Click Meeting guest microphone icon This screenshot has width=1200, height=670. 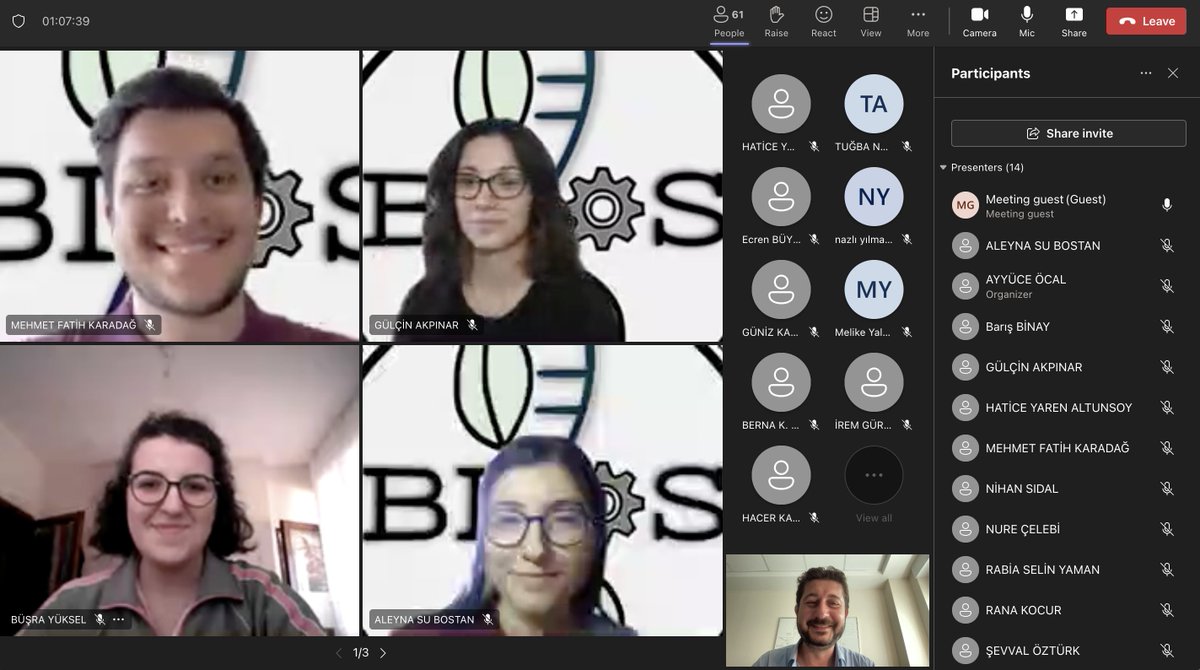[1166, 205]
